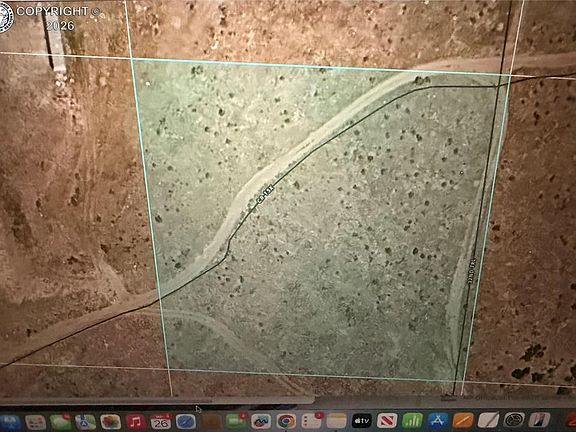The width and height of the screenshot is (576, 432).
Task: Open the News app in the Dock
Action: coord(387,420)
